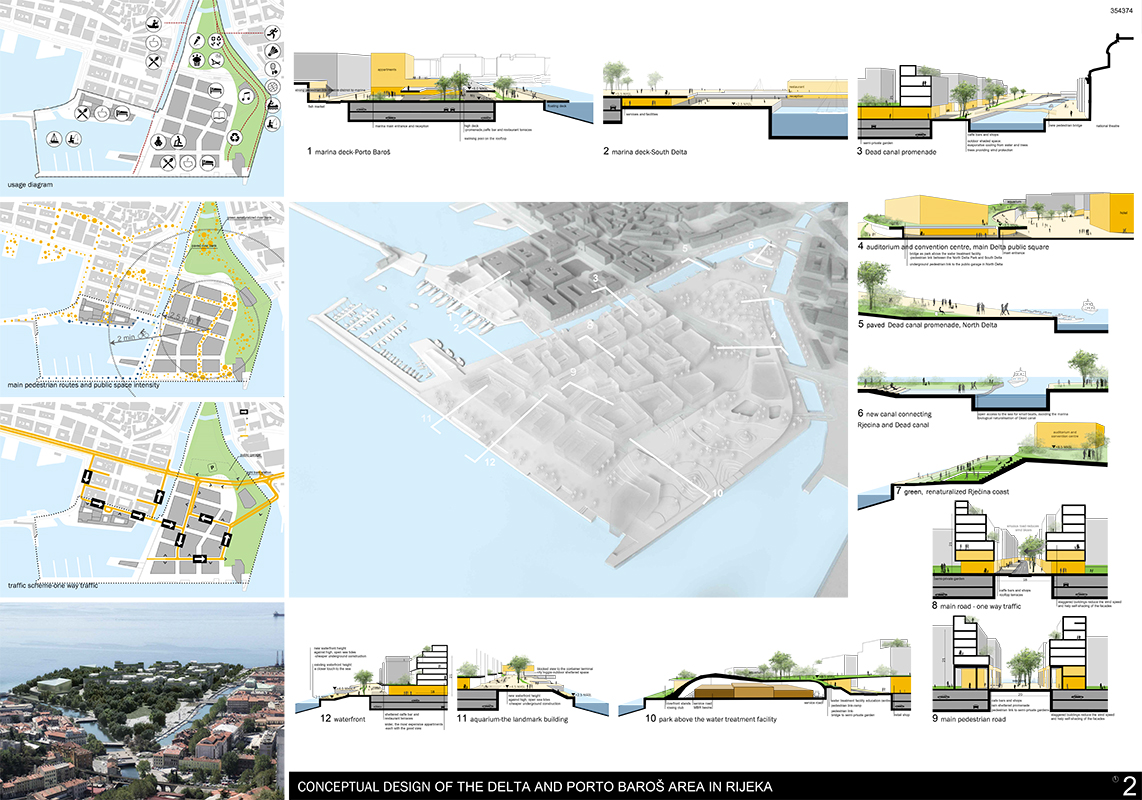Click the treadmill gym icon
The image size is (1142, 800).
pyautogui.click(x=178, y=141)
